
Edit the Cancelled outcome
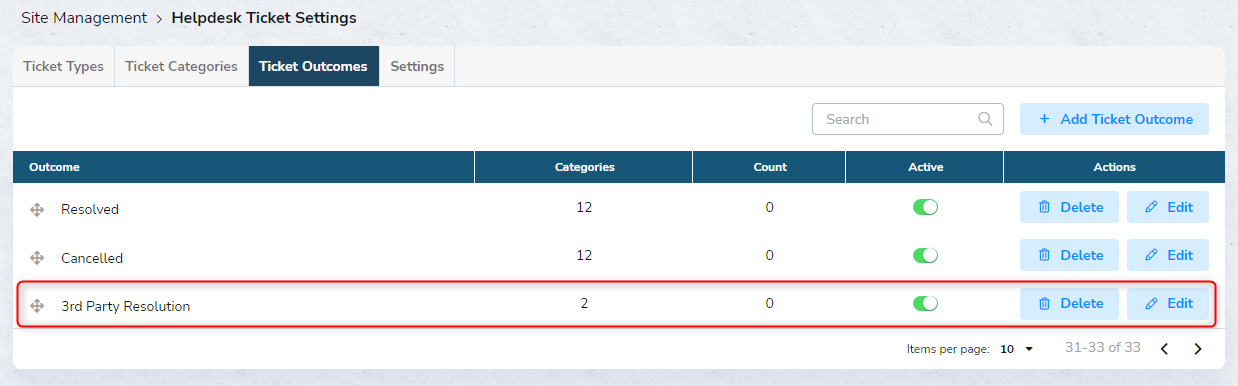(1168, 255)
